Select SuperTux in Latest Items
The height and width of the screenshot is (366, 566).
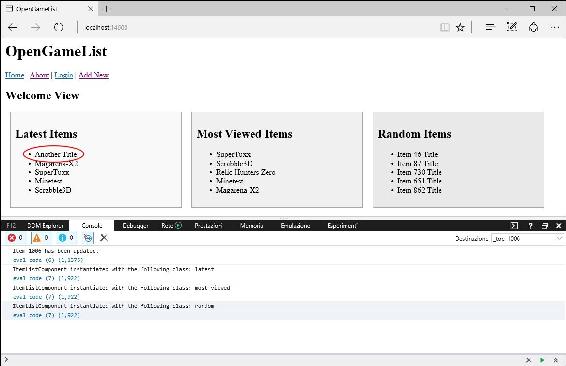(x=52, y=172)
